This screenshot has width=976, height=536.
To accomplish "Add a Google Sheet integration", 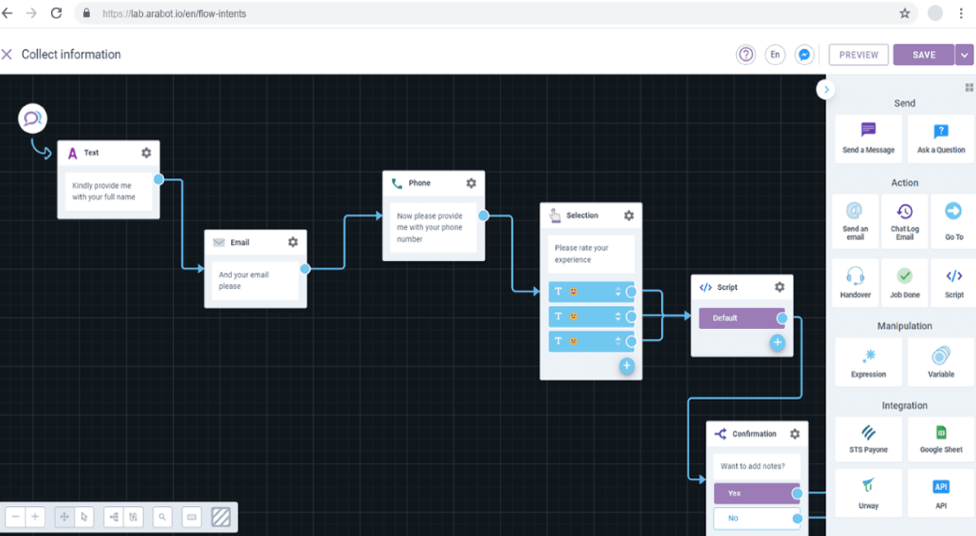I will point(941,439).
